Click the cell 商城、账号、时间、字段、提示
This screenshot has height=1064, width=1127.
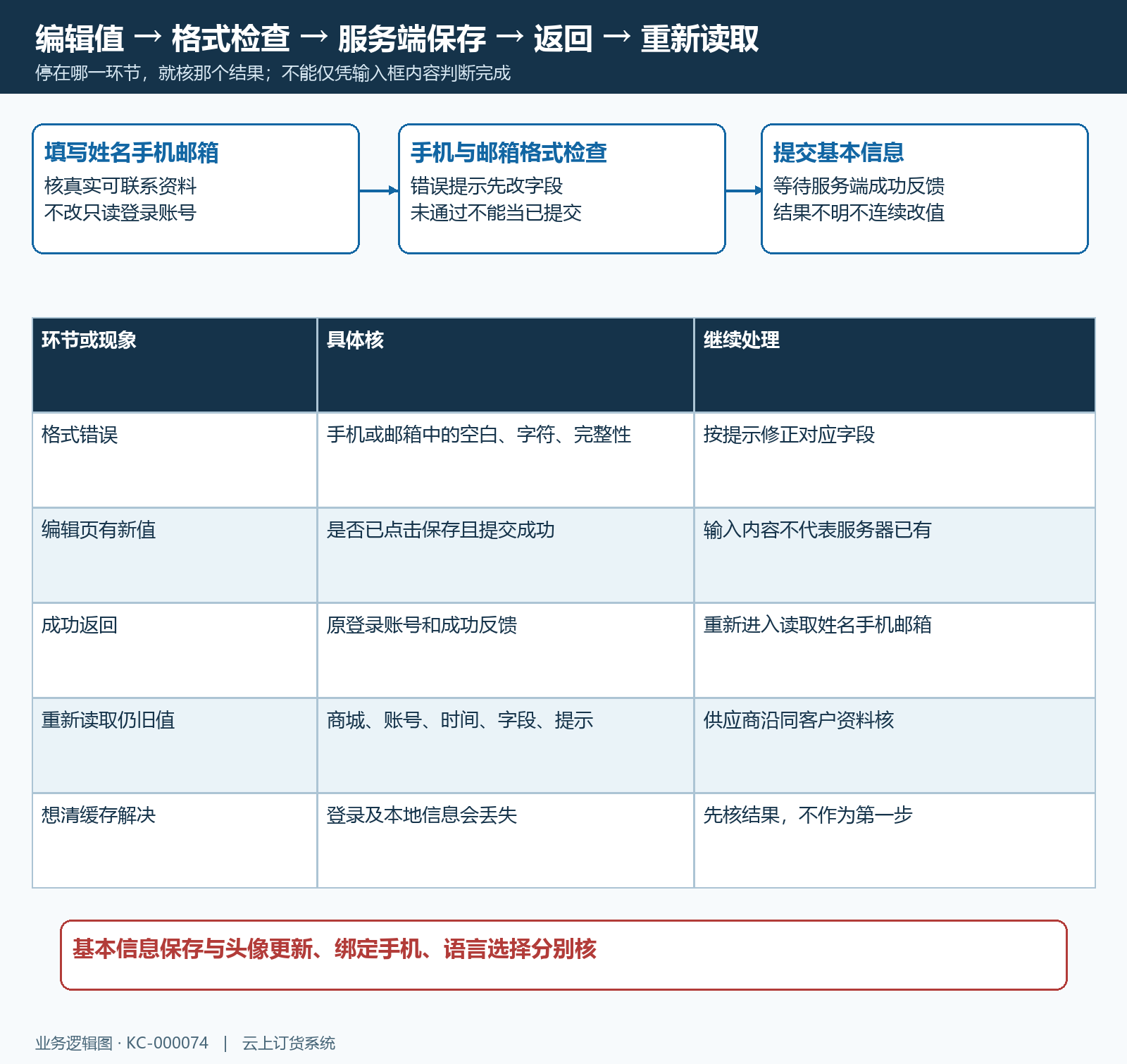(x=506, y=746)
